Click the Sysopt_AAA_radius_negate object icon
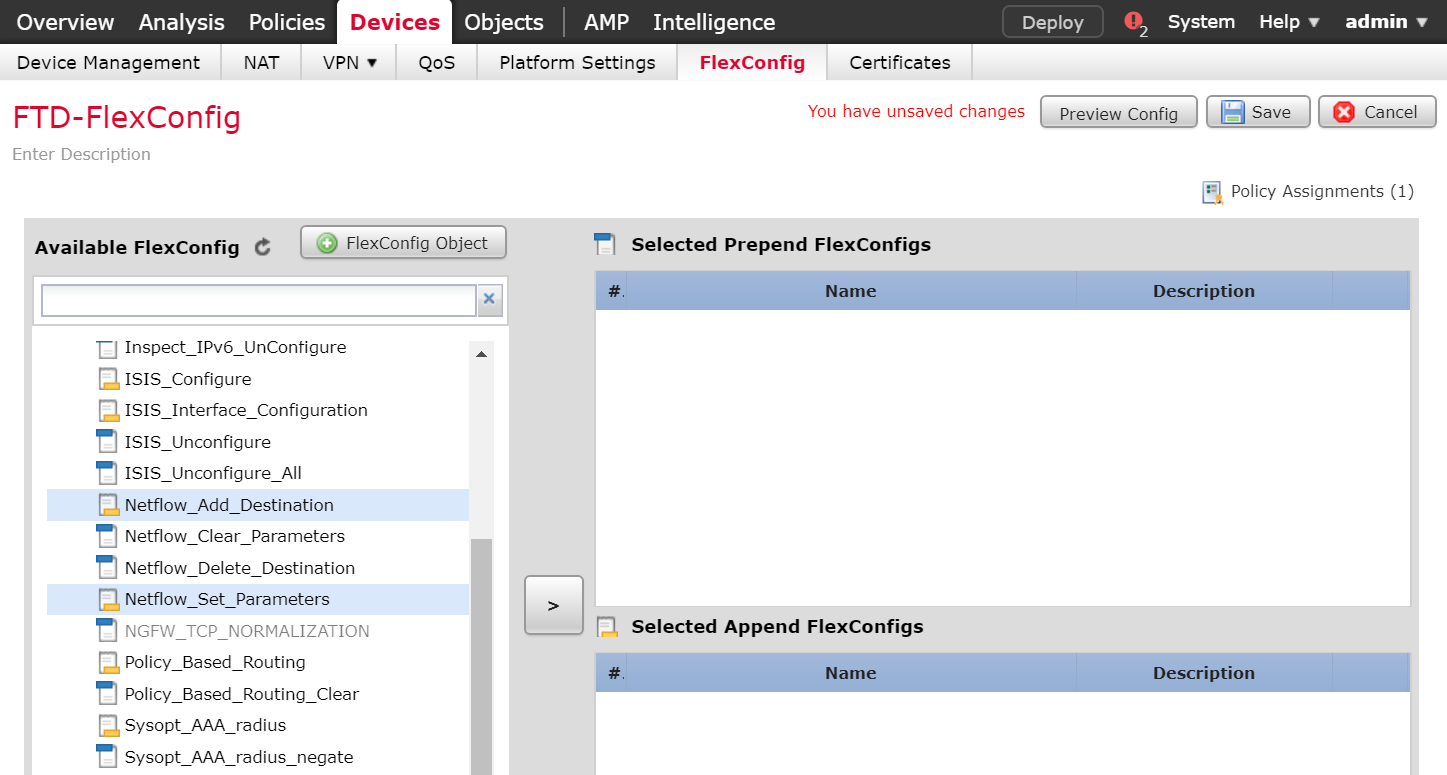The width and height of the screenshot is (1447, 775). 107,757
